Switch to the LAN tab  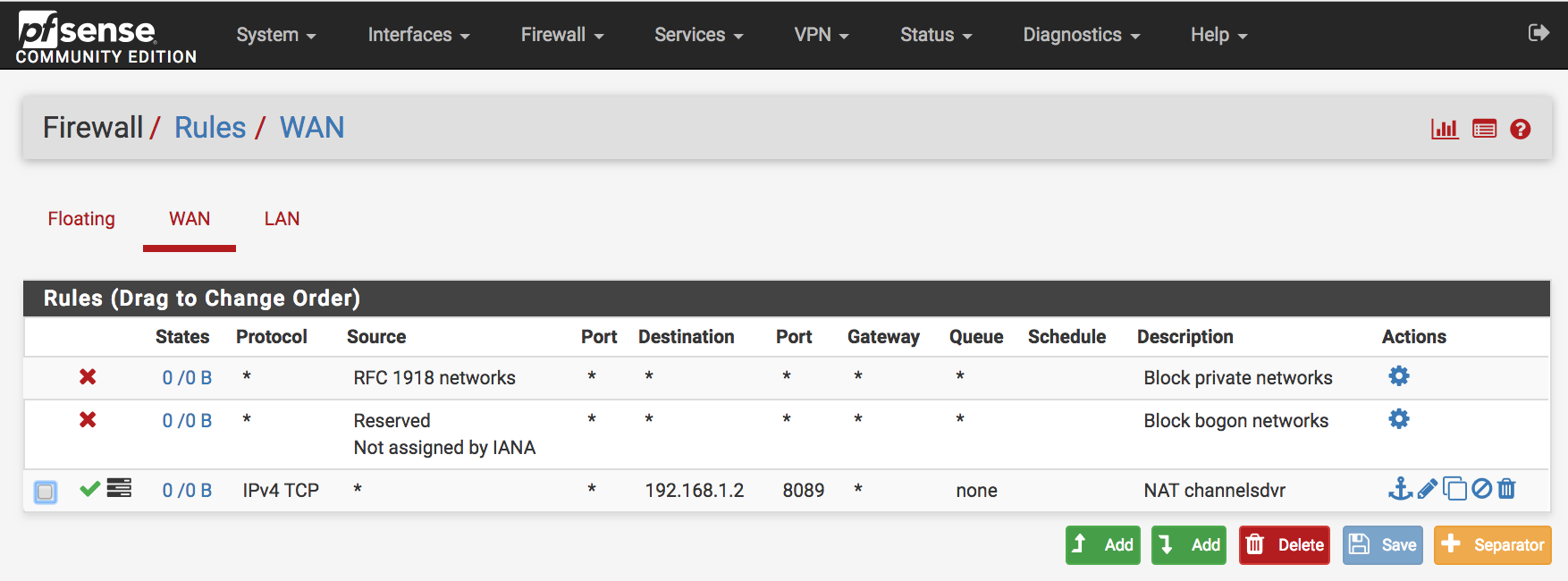click(x=282, y=219)
